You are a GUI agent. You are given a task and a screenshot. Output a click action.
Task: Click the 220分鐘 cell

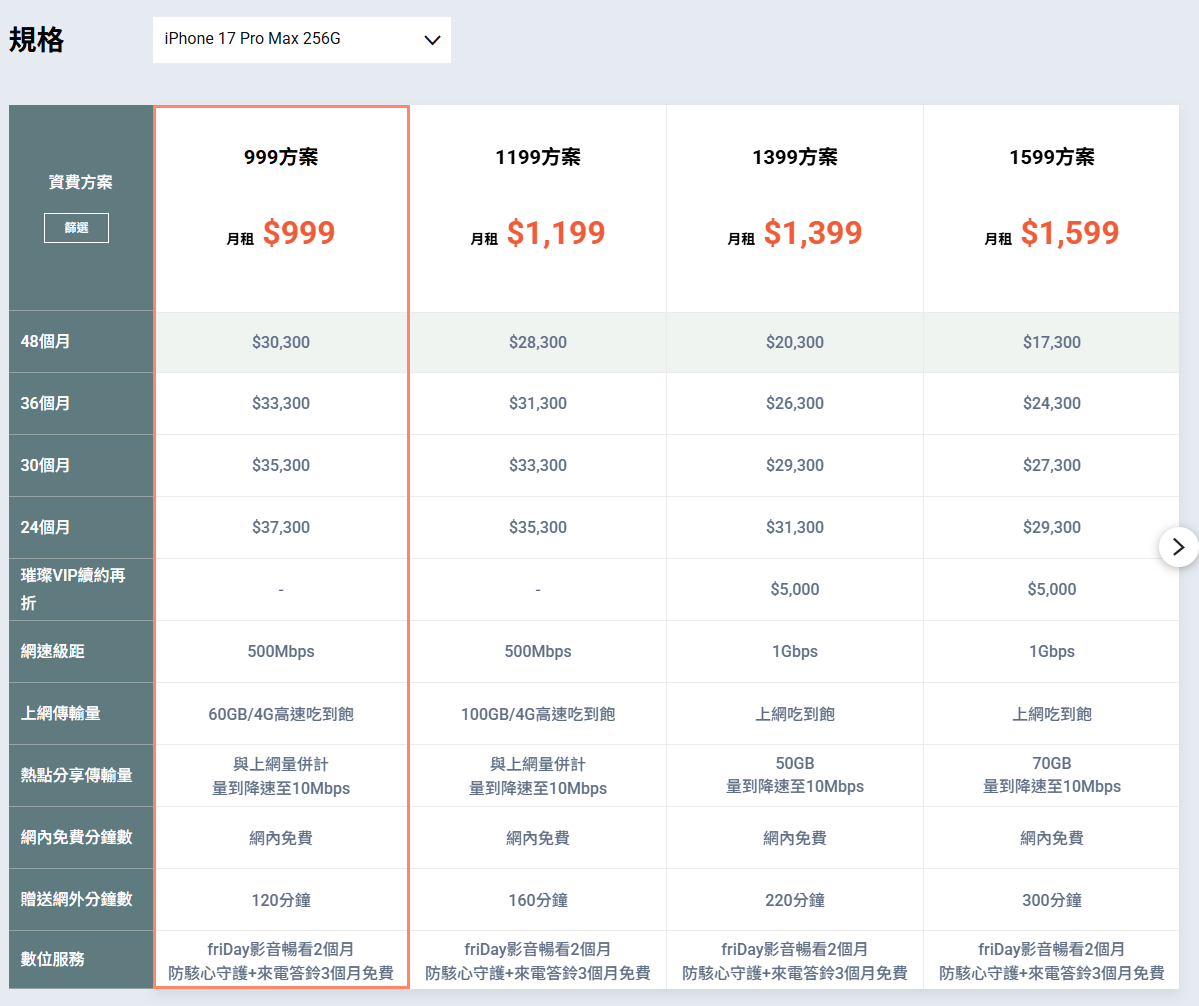[794, 900]
